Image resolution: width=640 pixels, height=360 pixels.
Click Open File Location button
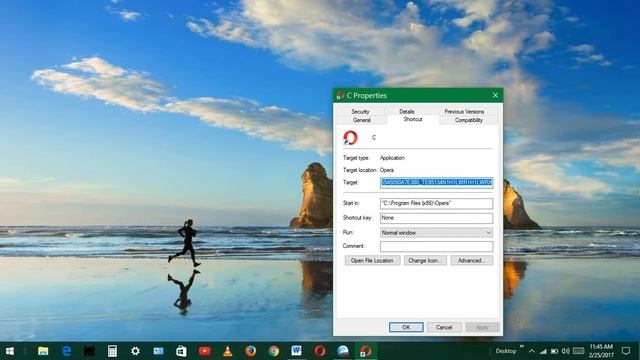pyautogui.click(x=372, y=260)
